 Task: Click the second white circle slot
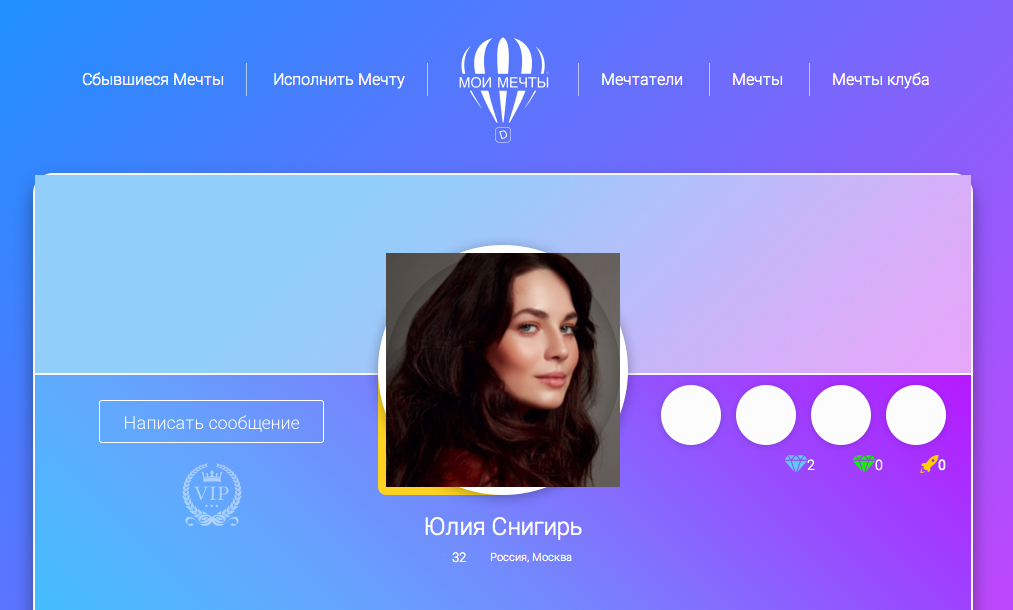click(x=766, y=415)
